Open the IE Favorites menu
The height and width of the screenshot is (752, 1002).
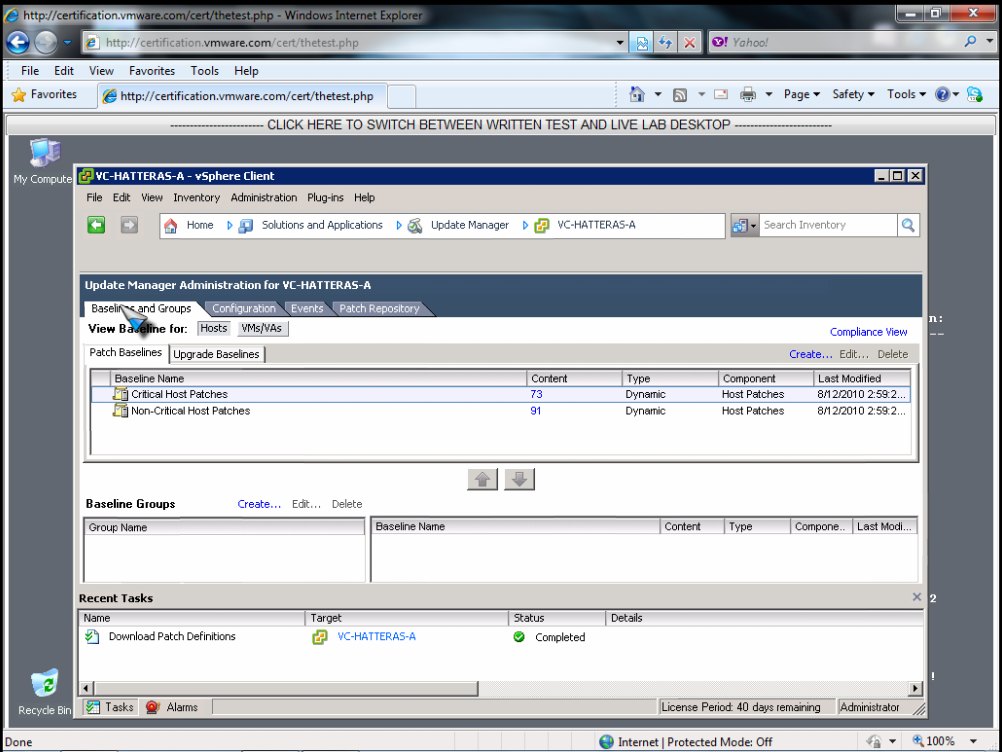(x=151, y=71)
